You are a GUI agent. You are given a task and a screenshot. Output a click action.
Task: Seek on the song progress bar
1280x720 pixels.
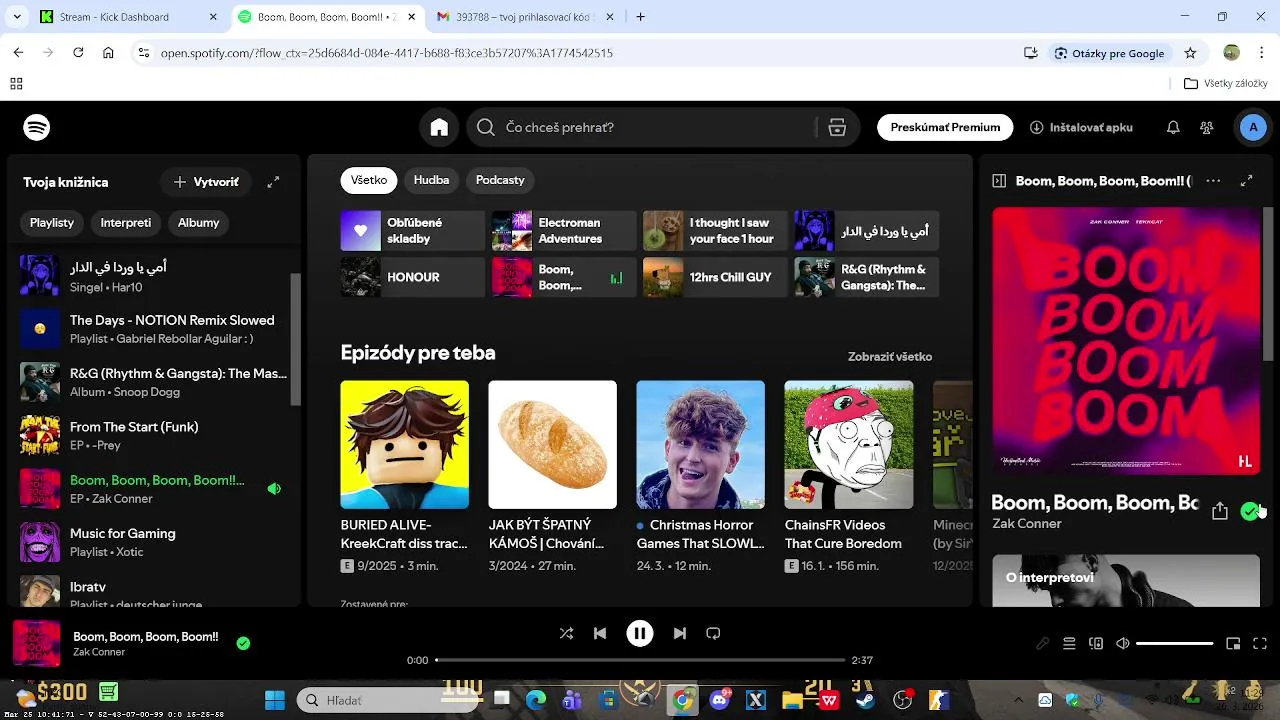pyautogui.click(x=640, y=660)
